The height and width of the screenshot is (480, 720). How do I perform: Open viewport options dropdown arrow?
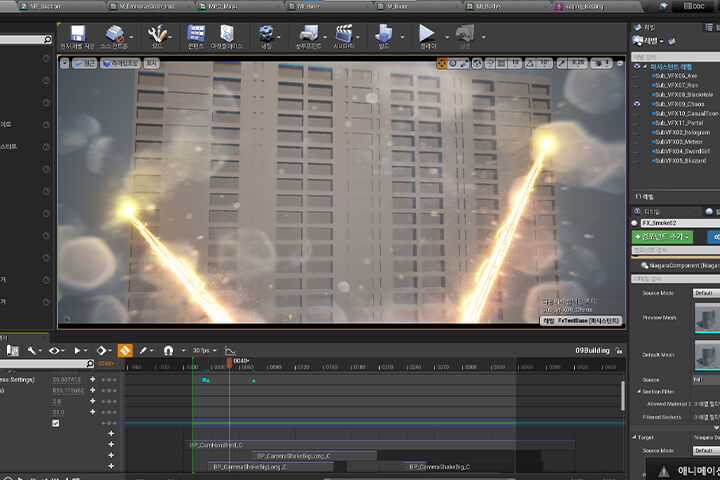(65, 63)
